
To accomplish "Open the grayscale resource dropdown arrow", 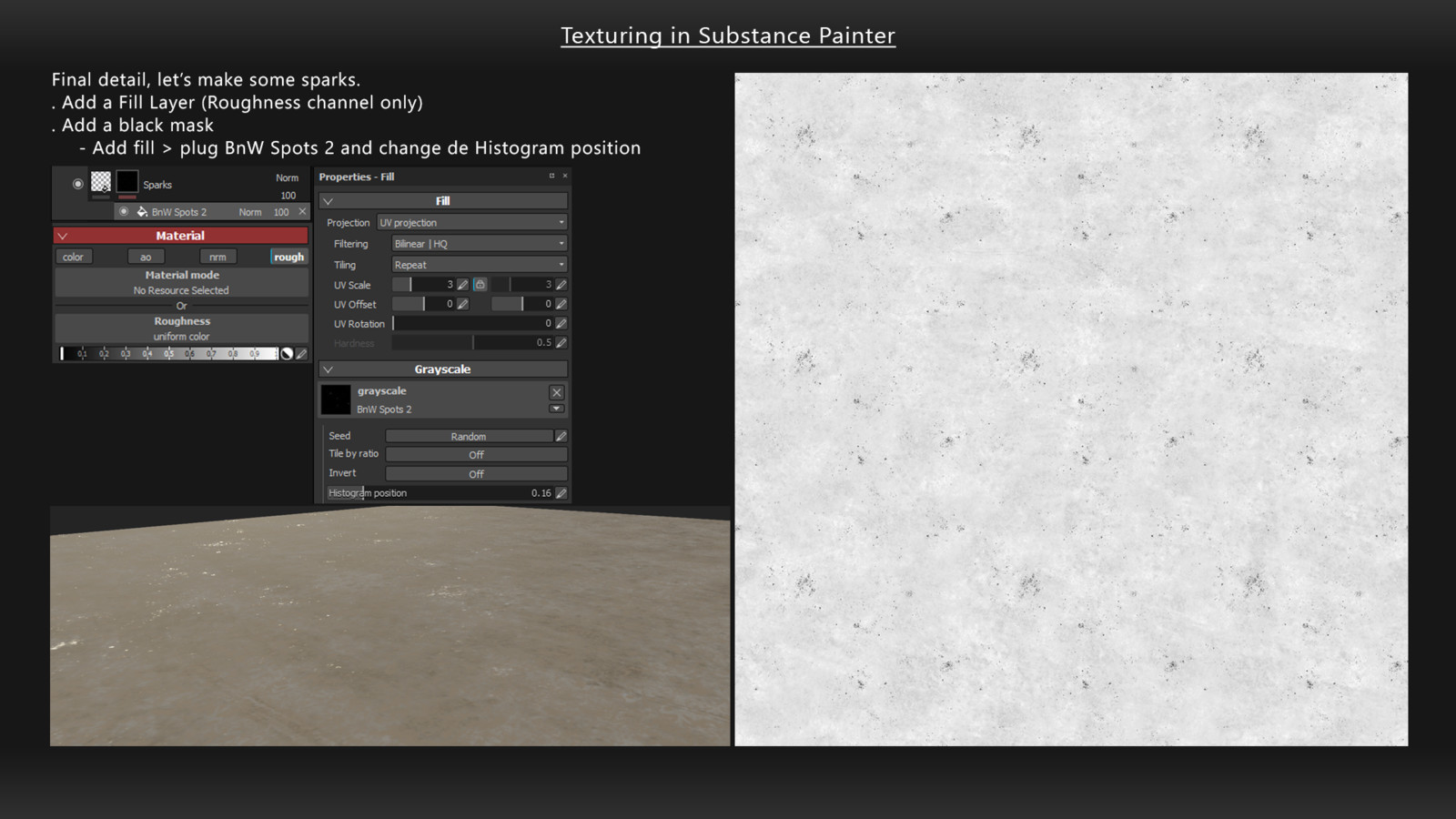I will tap(556, 409).
